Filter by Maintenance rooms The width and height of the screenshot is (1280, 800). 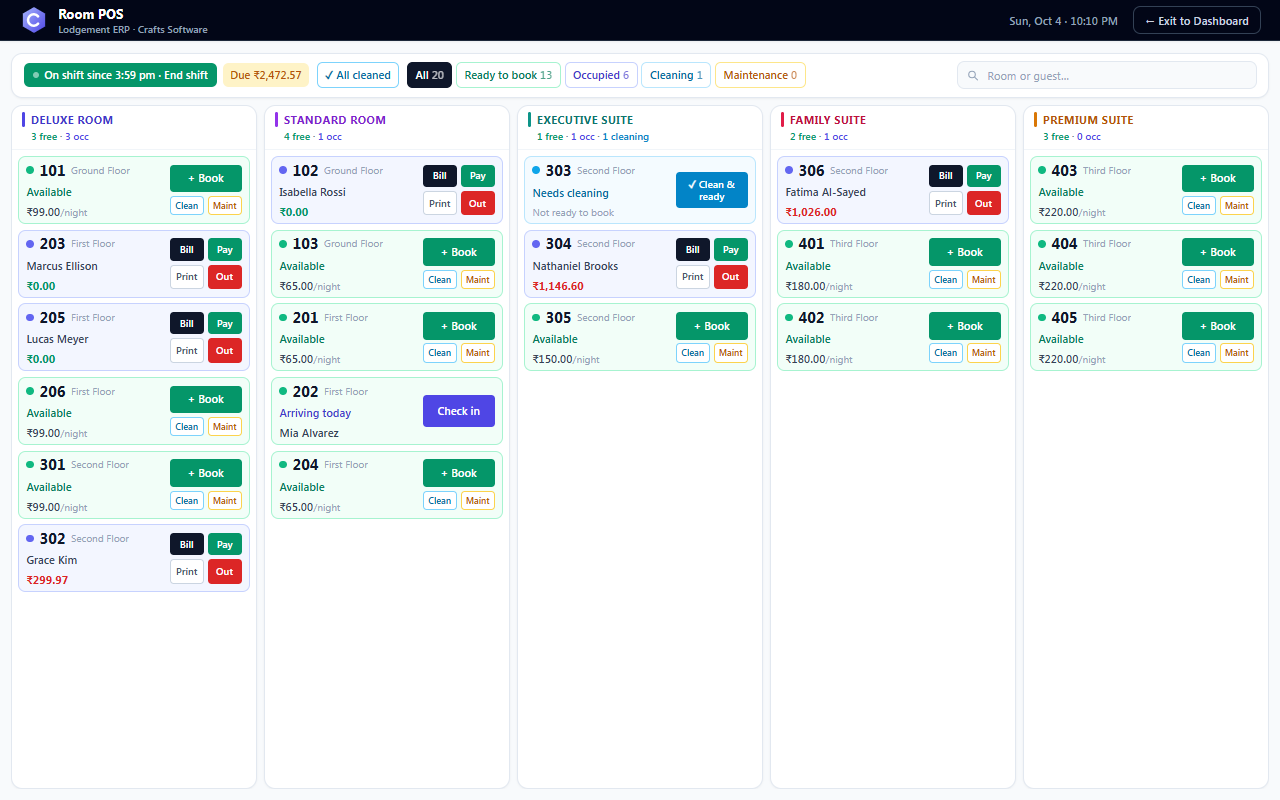[x=760, y=75]
